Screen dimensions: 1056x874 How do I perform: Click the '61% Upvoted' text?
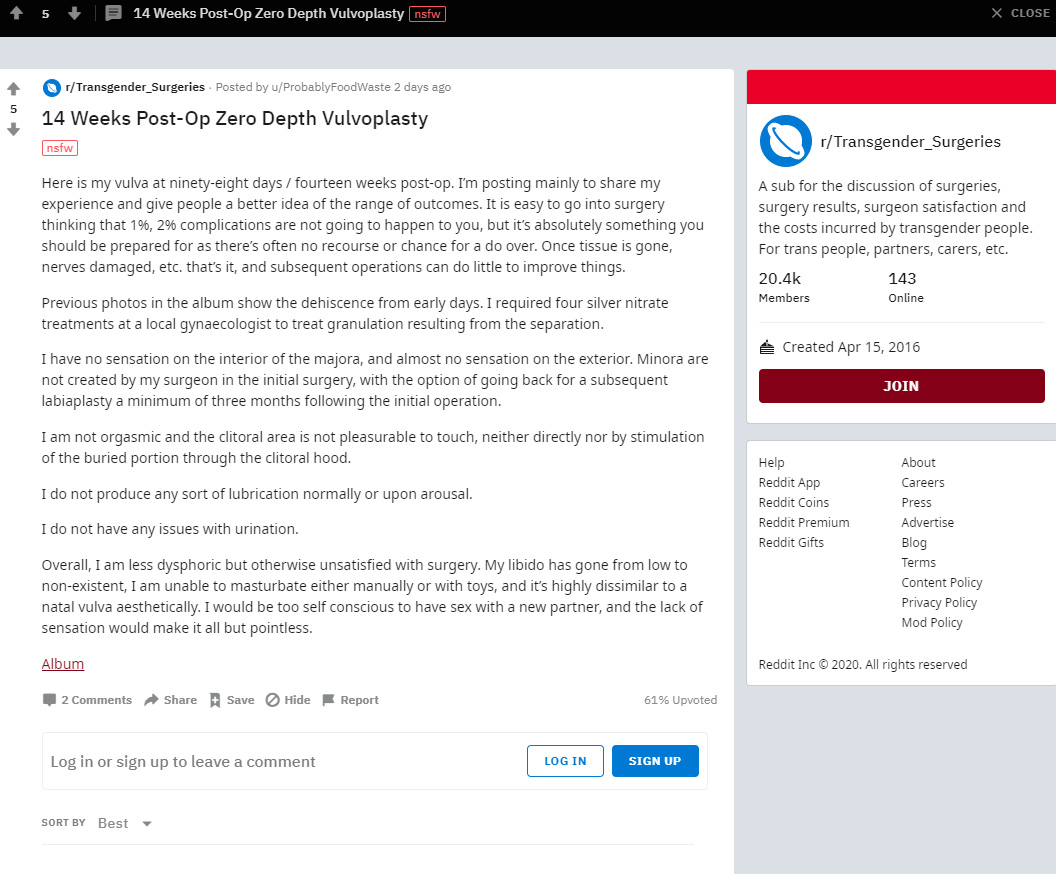(x=680, y=700)
